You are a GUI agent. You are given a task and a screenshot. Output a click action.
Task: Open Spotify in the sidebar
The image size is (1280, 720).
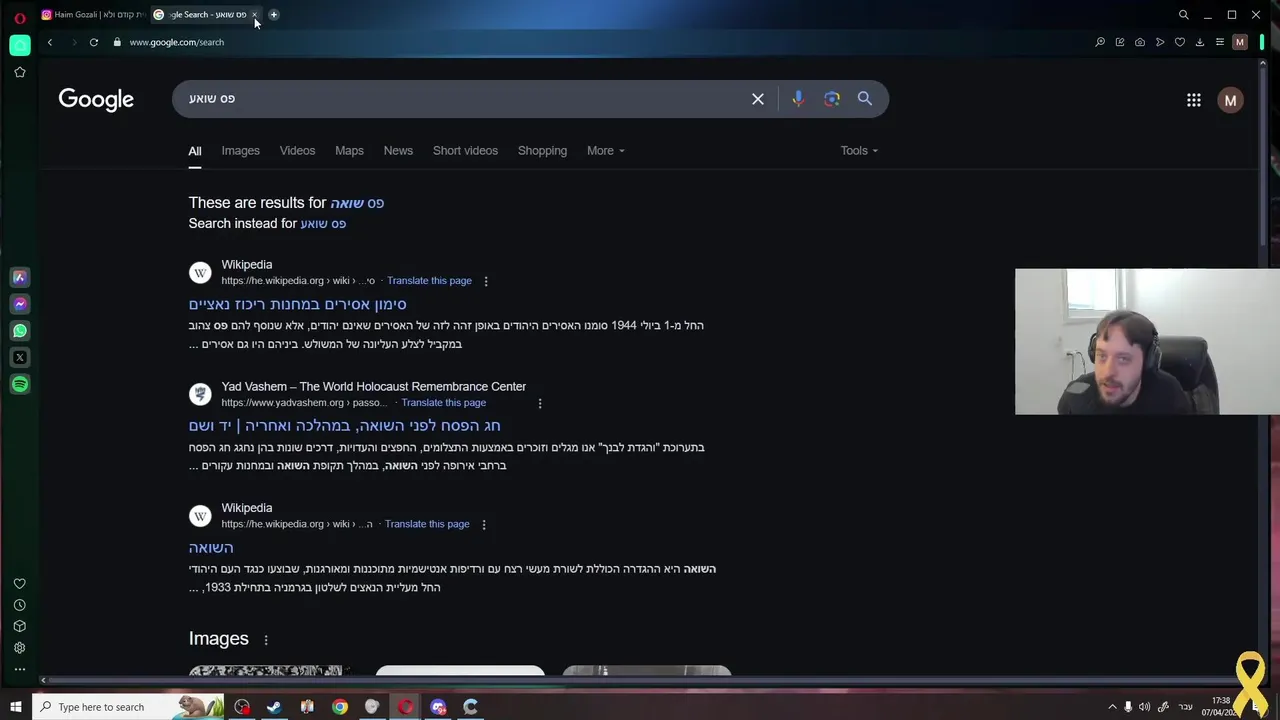click(x=20, y=384)
